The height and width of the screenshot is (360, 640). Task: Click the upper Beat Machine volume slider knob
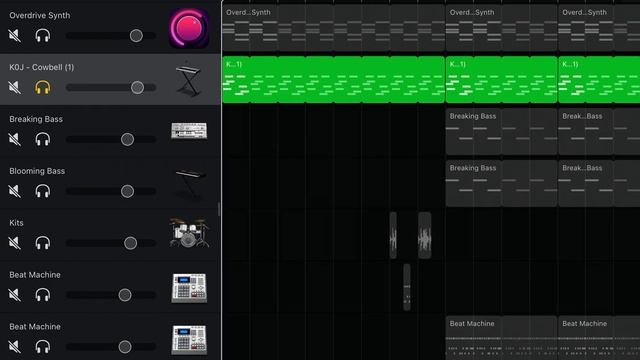125,295
